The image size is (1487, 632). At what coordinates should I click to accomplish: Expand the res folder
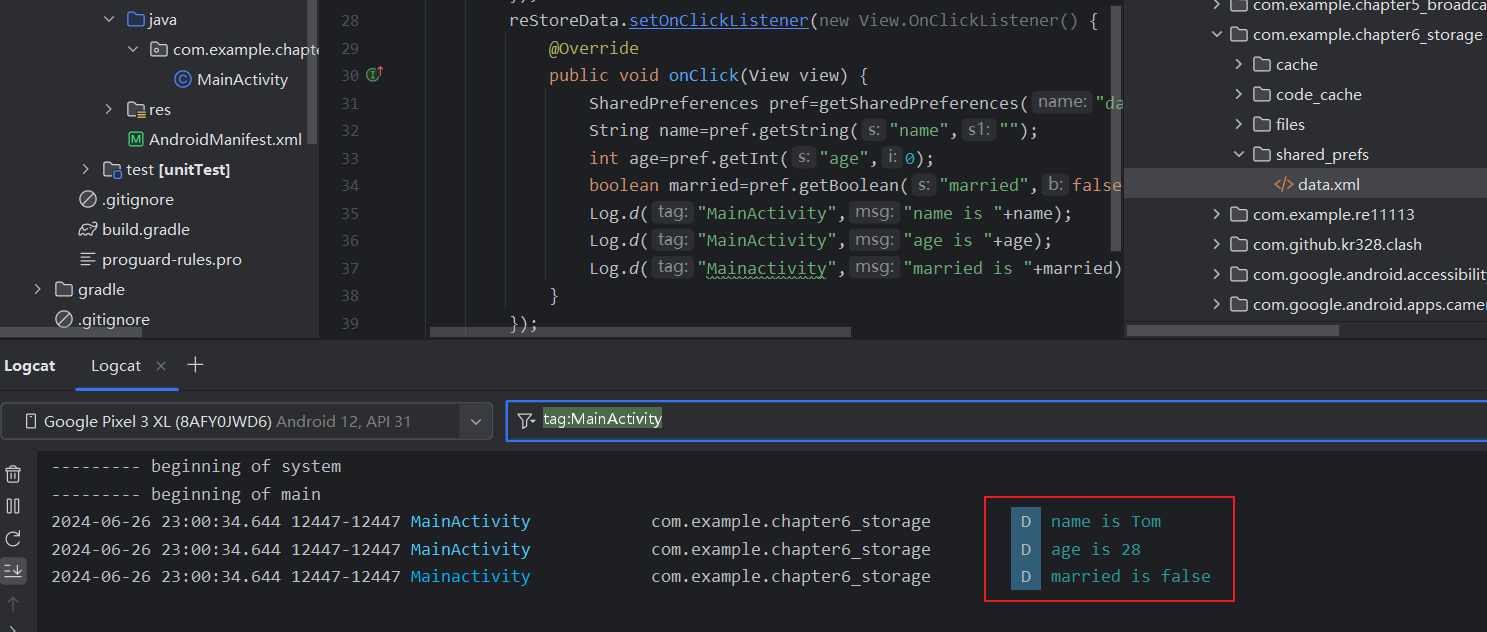(109, 110)
